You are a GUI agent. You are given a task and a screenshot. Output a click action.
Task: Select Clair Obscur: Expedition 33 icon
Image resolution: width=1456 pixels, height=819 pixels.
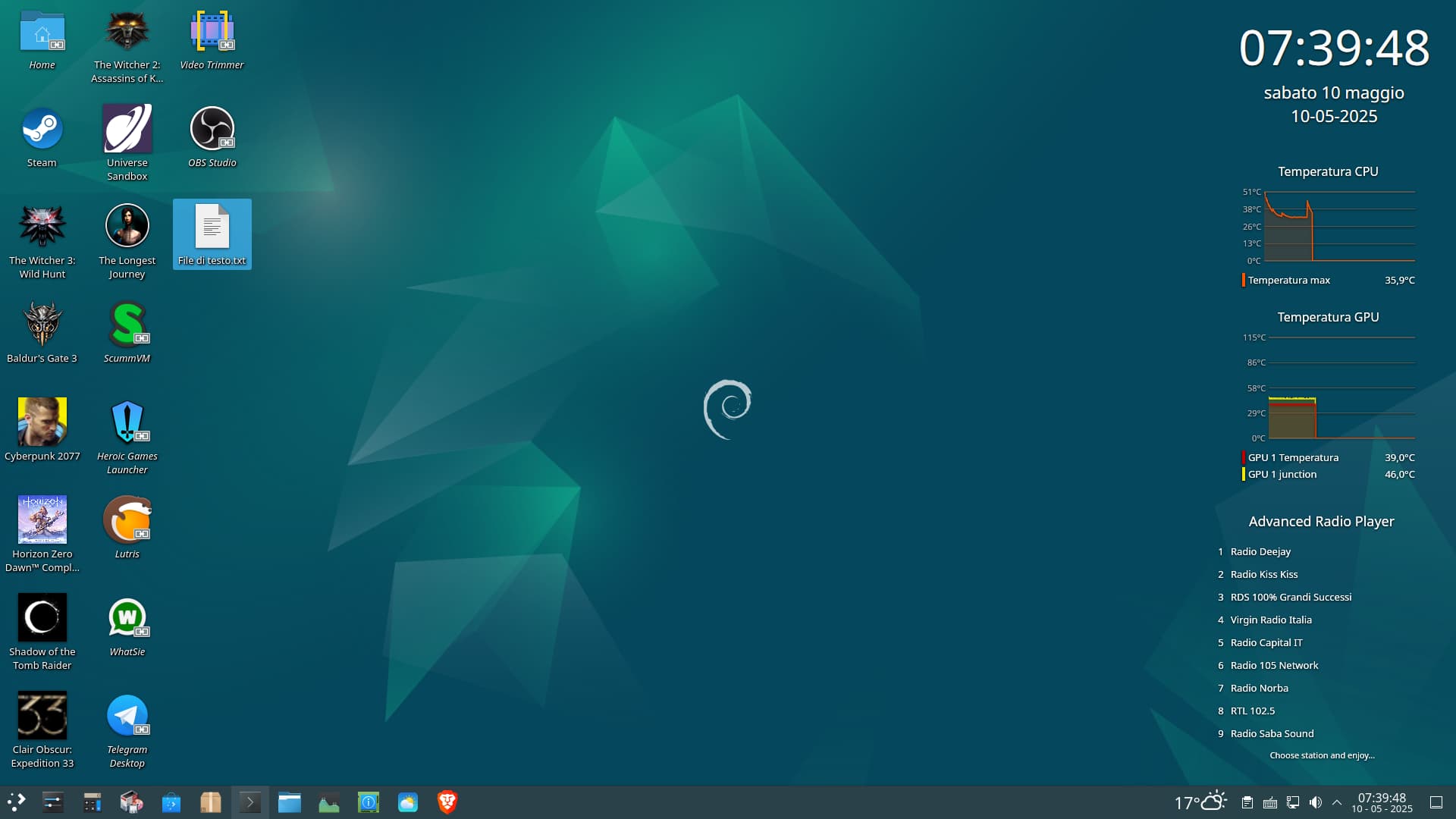(42, 730)
